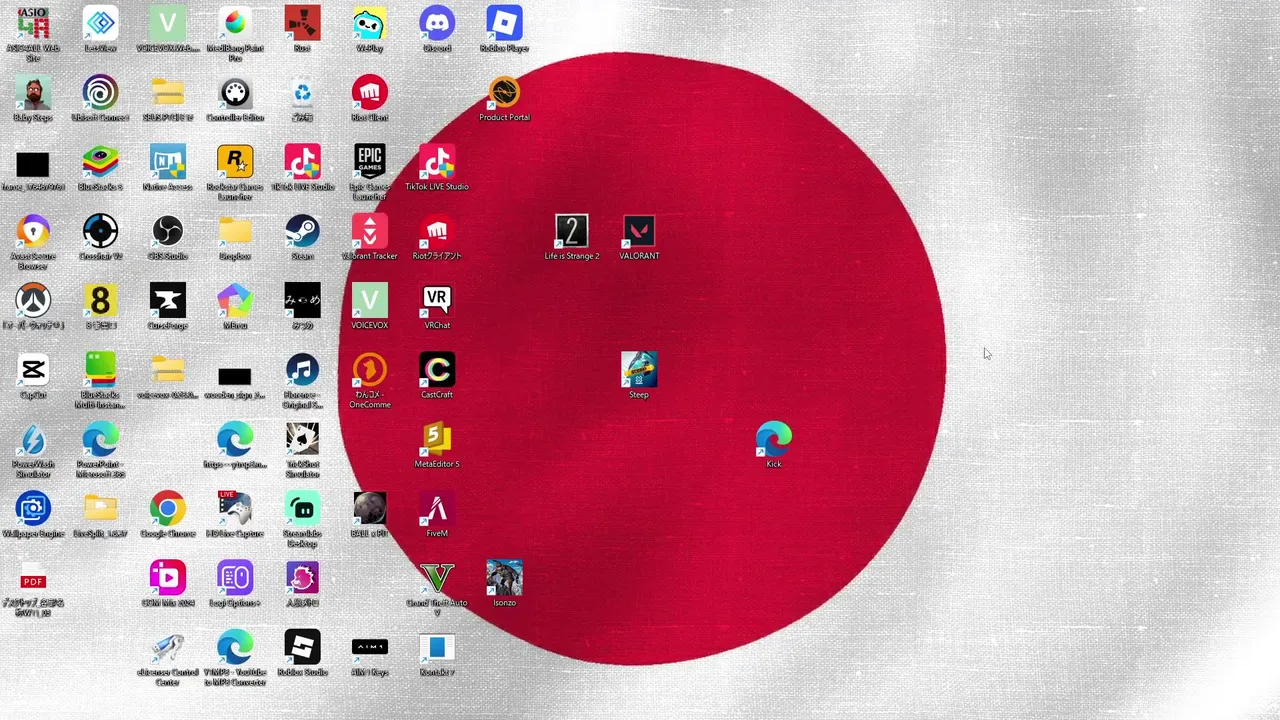Open the Controller Editor icon
Image resolution: width=1280 pixels, height=720 pixels.
click(235, 93)
